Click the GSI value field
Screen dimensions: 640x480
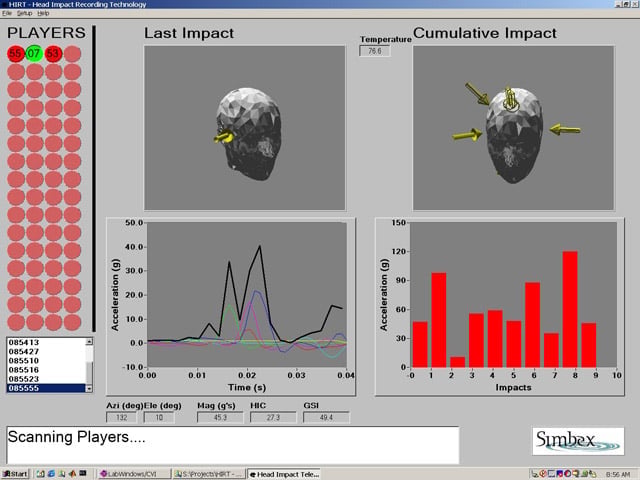coord(326,418)
